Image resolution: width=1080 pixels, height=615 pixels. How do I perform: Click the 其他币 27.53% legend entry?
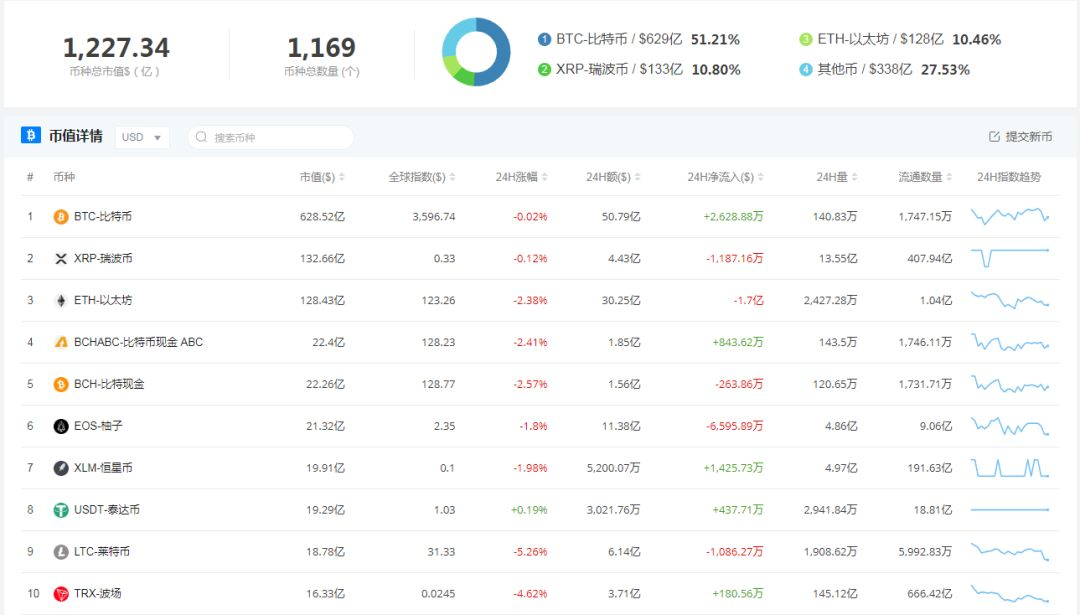pyautogui.click(x=884, y=70)
